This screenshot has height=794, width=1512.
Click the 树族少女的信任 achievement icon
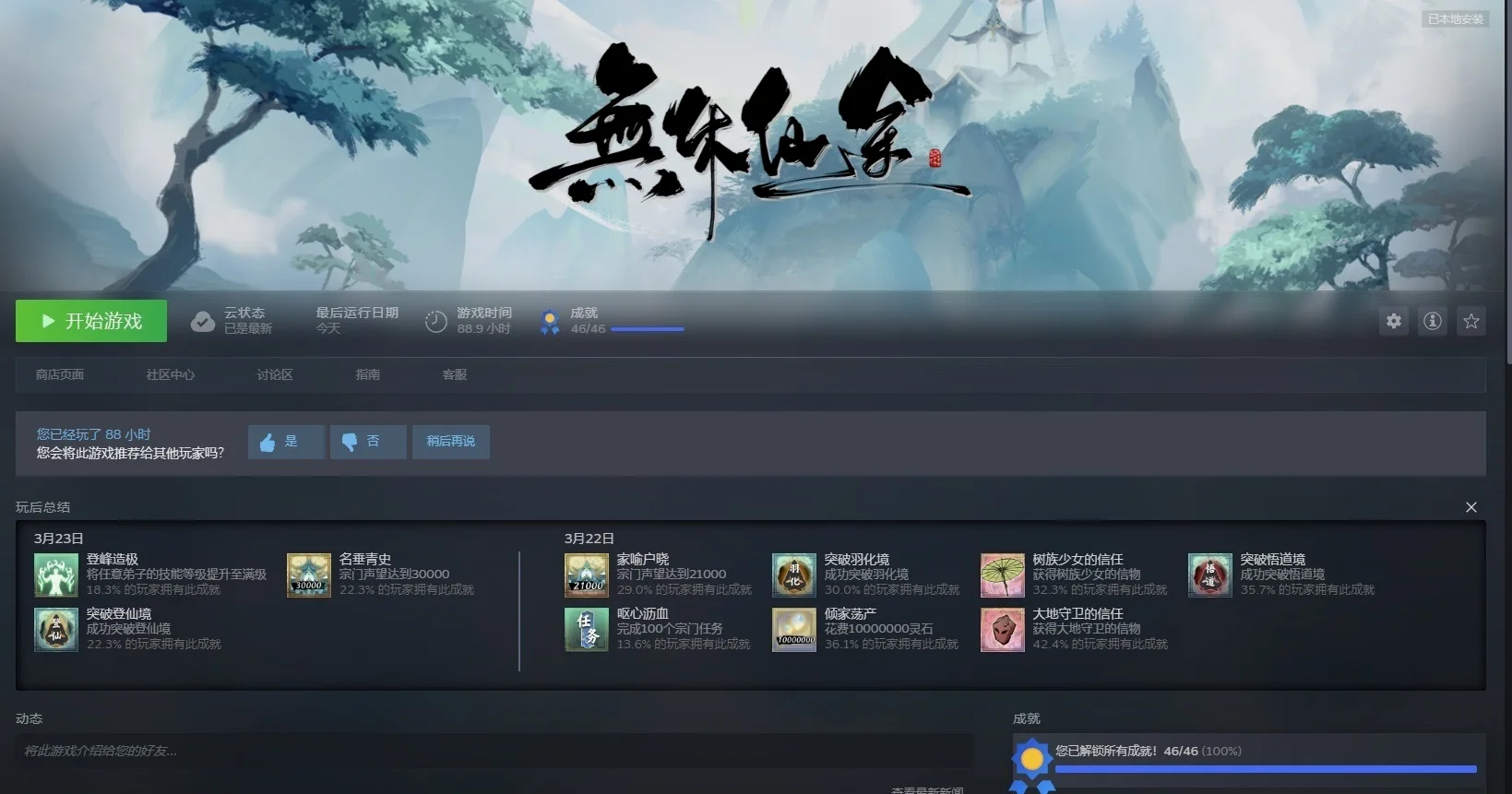pos(1003,575)
